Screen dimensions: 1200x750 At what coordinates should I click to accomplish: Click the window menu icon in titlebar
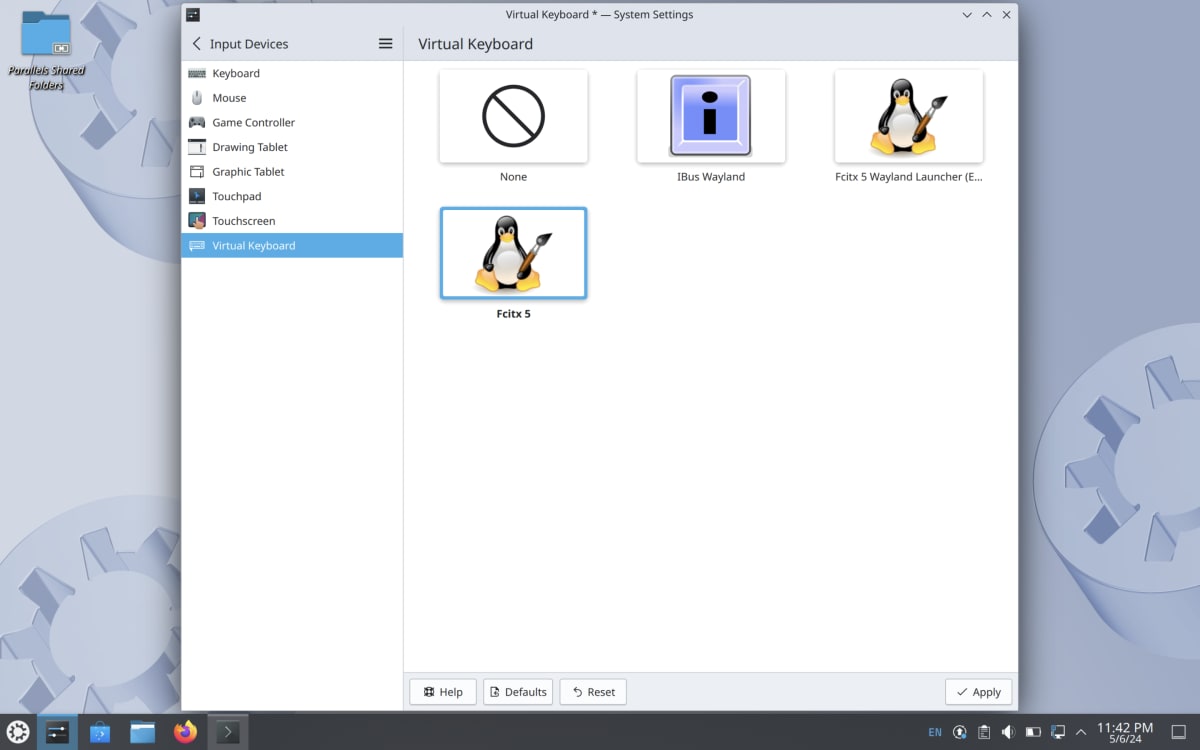(x=193, y=15)
